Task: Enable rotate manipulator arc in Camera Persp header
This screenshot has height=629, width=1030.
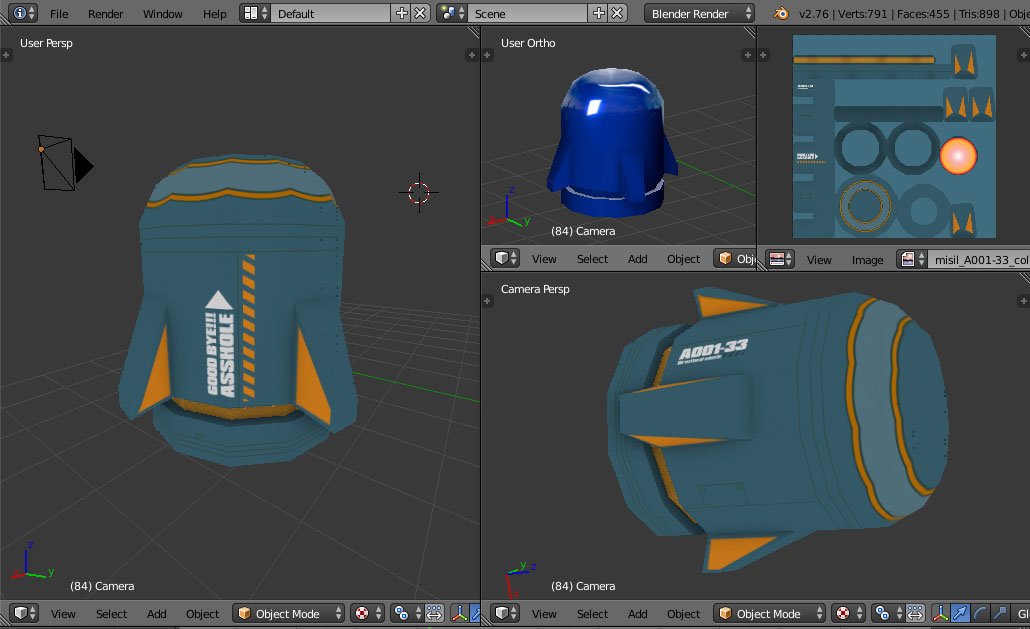Action: 980,613
